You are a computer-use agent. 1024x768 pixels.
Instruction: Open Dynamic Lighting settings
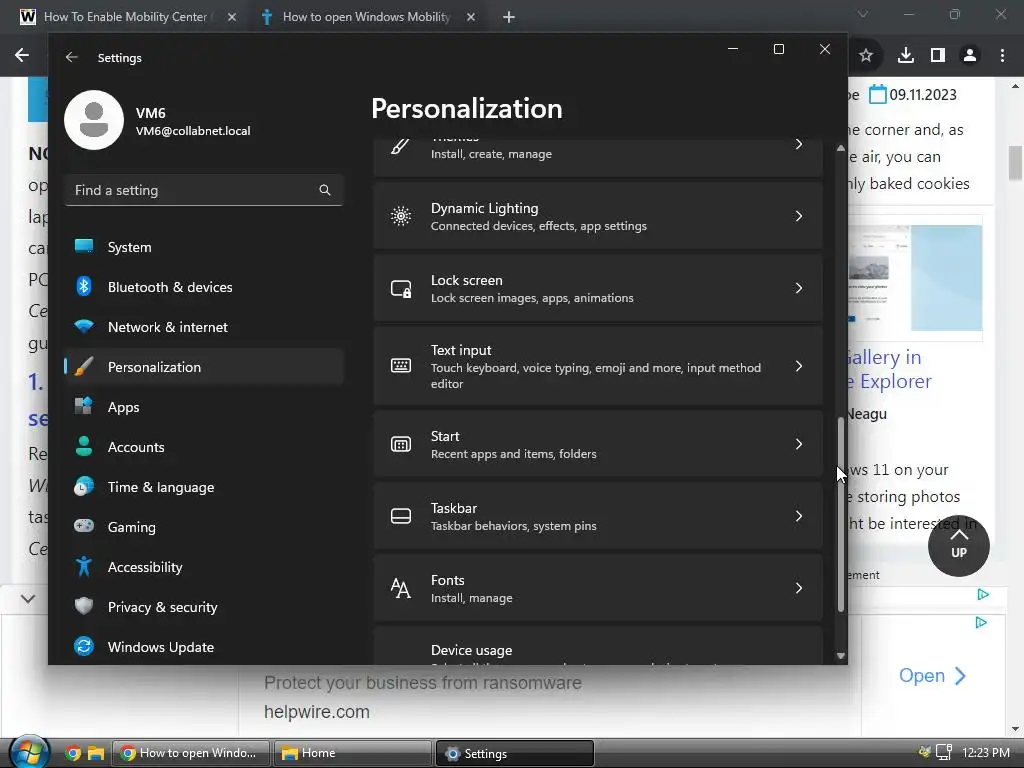coord(598,216)
